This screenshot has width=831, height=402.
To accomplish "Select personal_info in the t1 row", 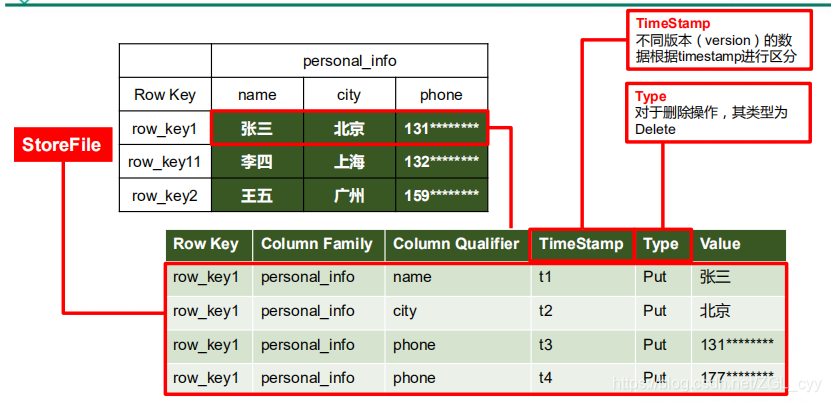I will coord(307,278).
